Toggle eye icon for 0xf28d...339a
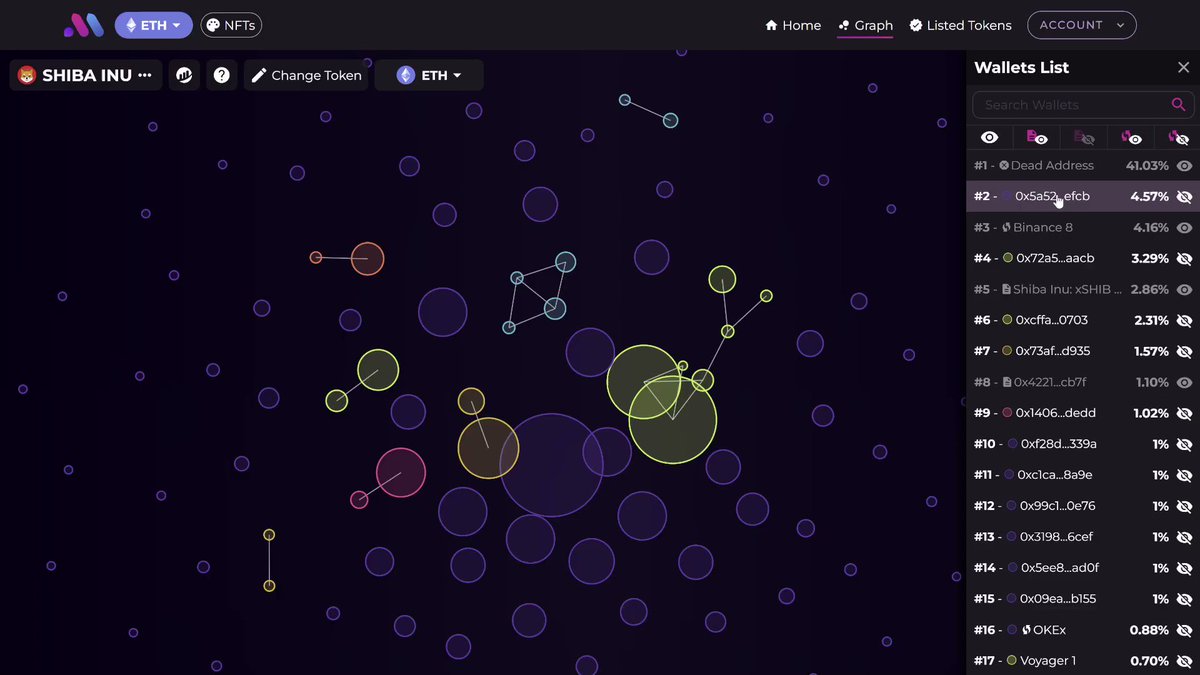This screenshot has width=1200, height=675. [1185, 445]
